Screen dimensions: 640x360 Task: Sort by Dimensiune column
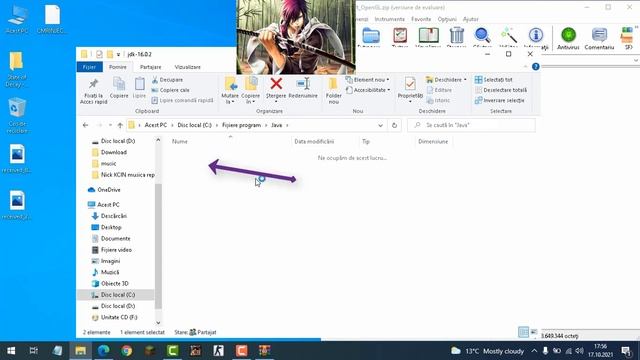433,142
